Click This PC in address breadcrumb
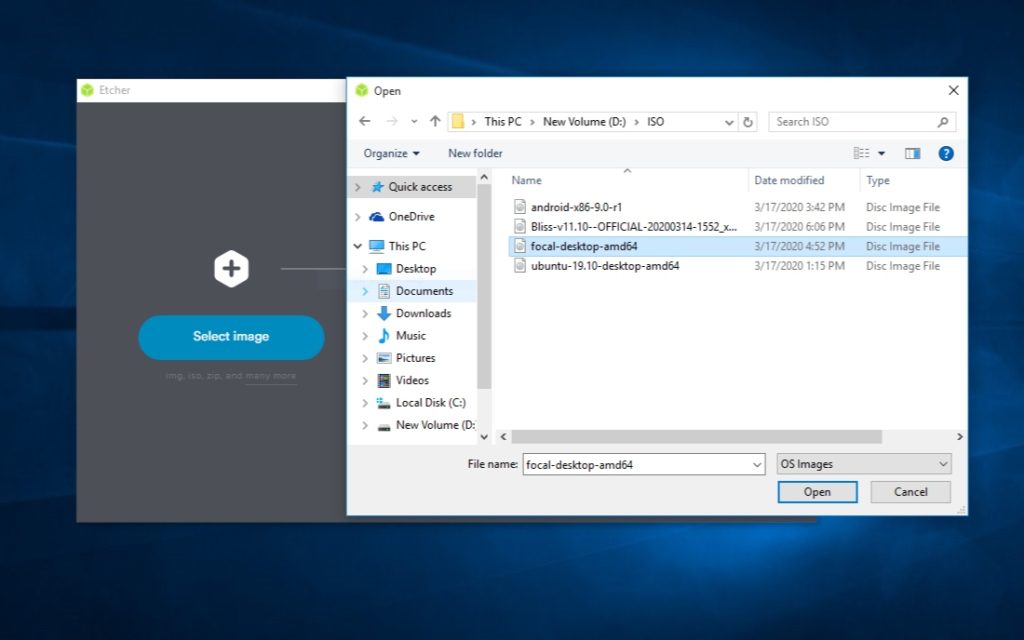Image resolution: width=1024 pixels, height=640 pixels. pos(503,121)
